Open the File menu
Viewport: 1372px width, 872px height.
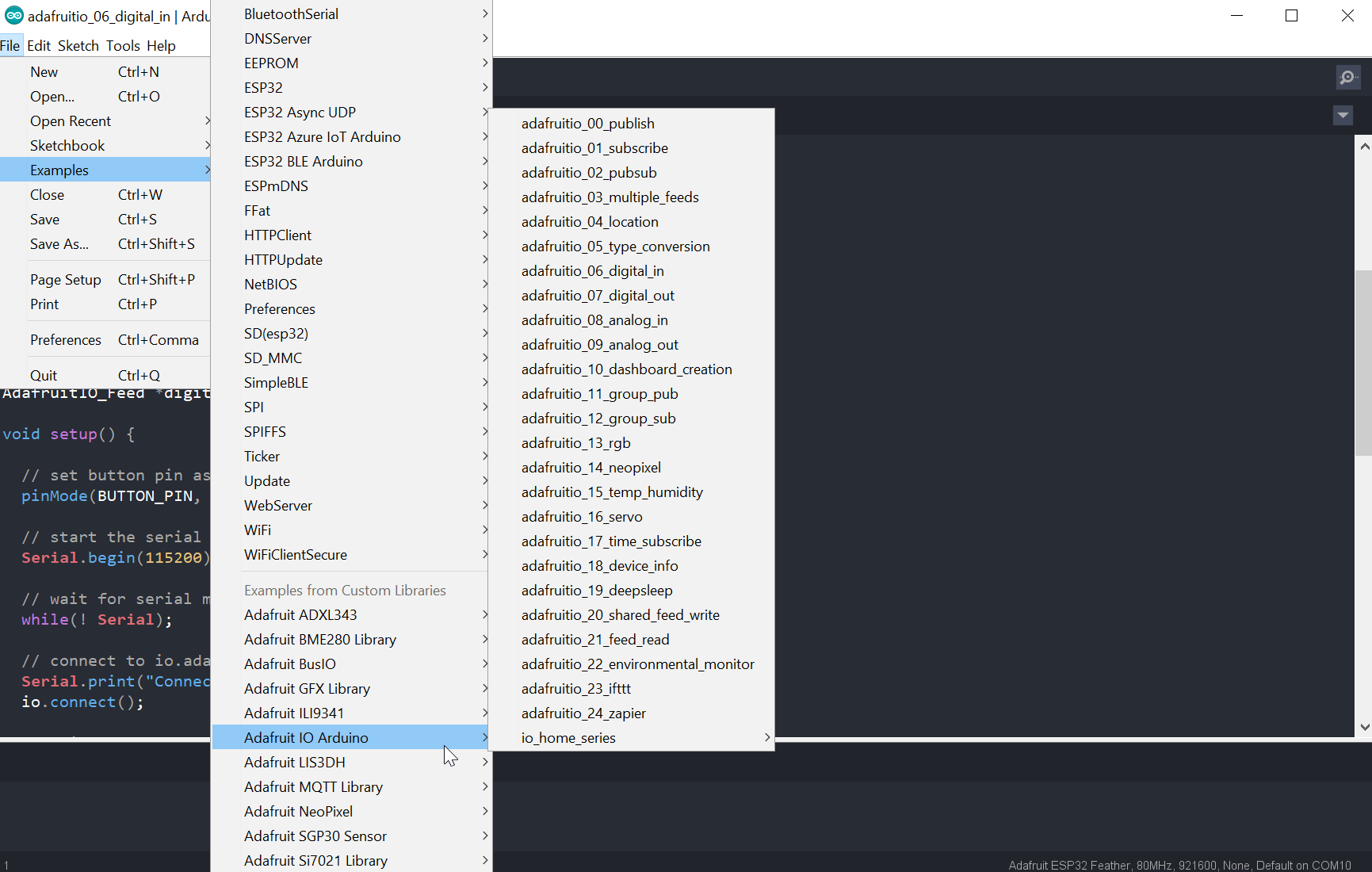tap(10, 46)
